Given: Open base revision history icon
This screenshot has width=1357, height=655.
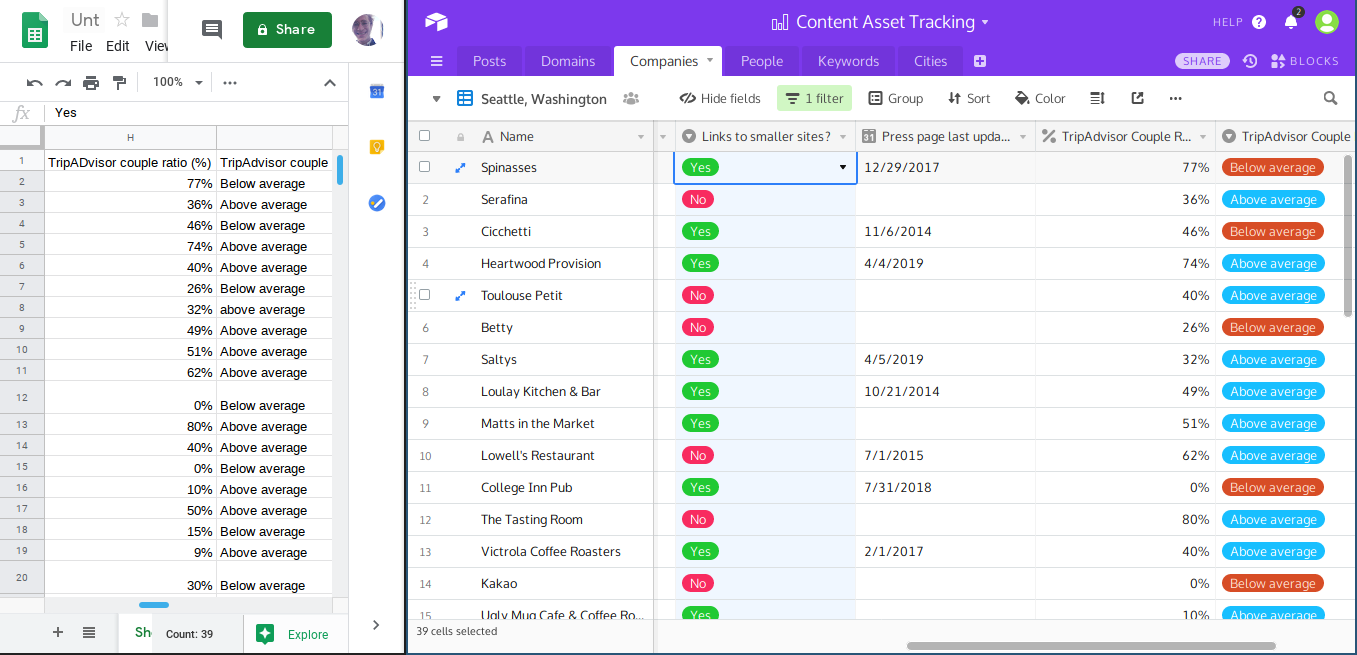Looking at the screenshot, I should [1250, 61].
